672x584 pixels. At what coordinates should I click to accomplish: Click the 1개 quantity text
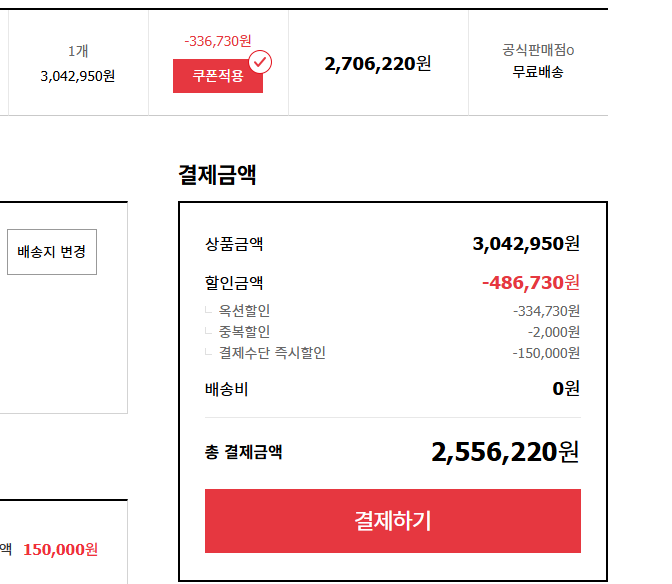pos(78,51)
